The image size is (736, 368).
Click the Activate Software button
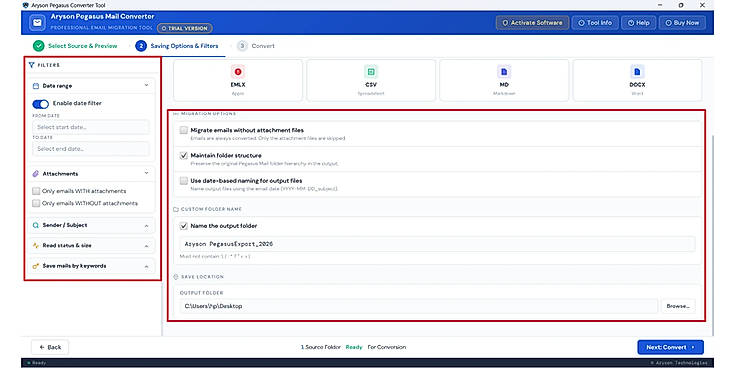[532, 23]
